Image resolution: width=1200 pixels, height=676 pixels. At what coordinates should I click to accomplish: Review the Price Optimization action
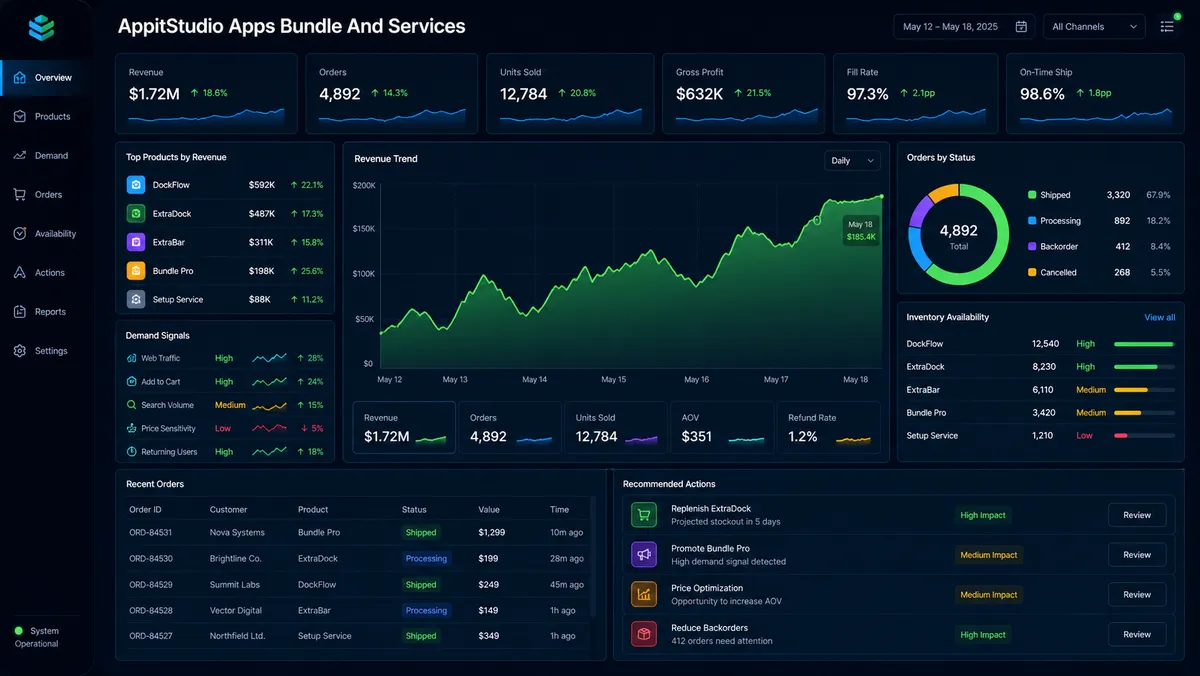[x=1137, y=594]
